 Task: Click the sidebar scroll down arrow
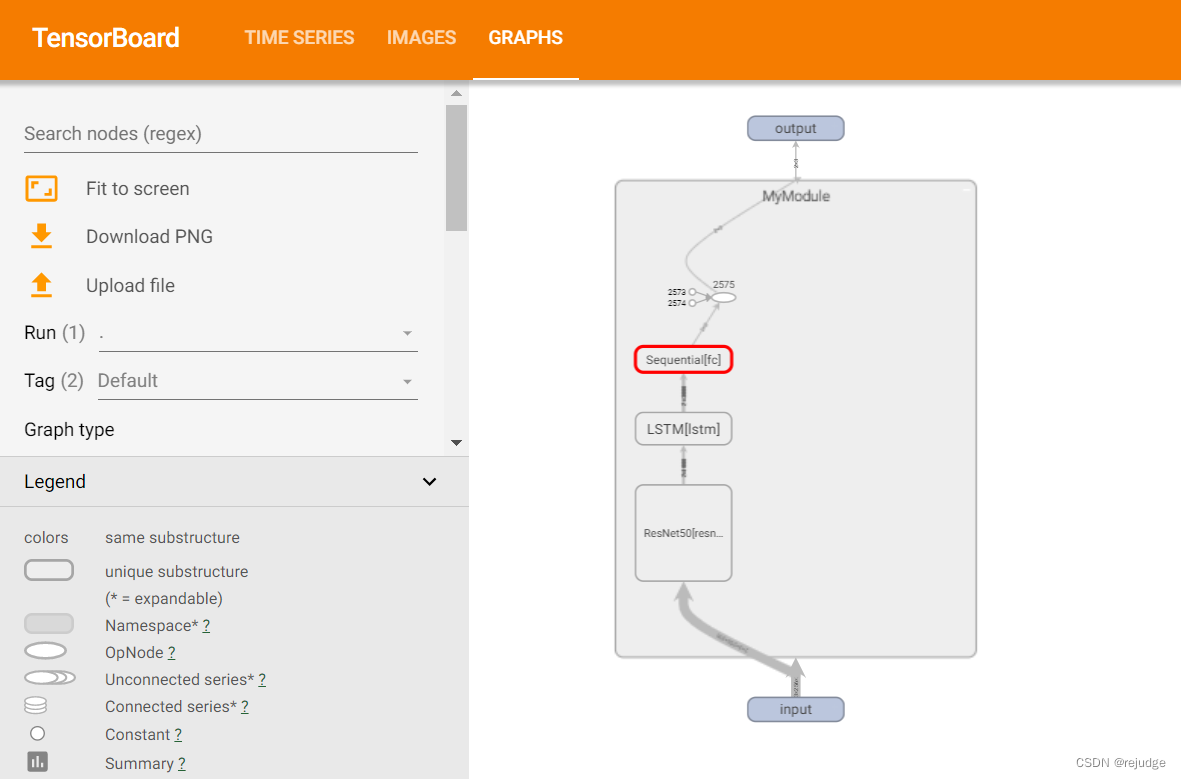click(456, 443)
